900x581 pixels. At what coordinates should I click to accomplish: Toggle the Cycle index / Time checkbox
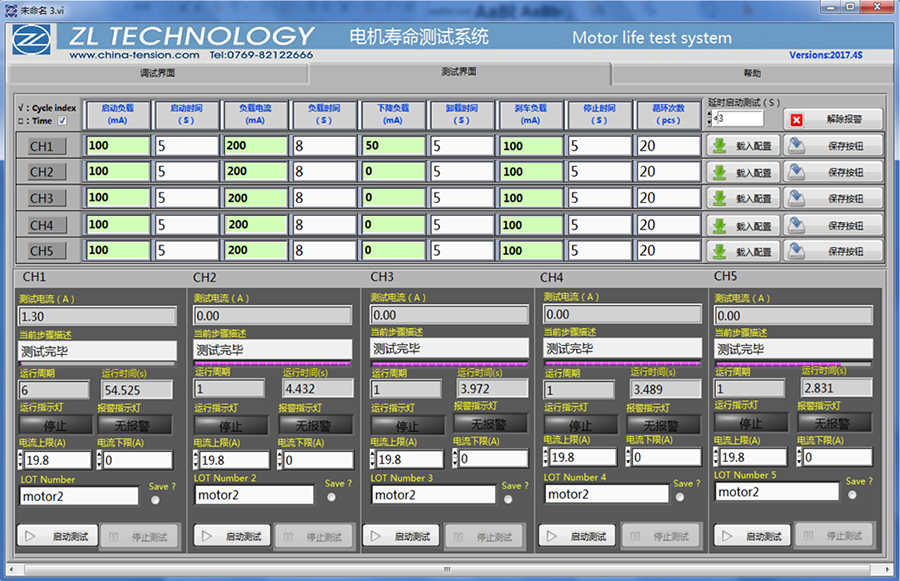[62, 121]
